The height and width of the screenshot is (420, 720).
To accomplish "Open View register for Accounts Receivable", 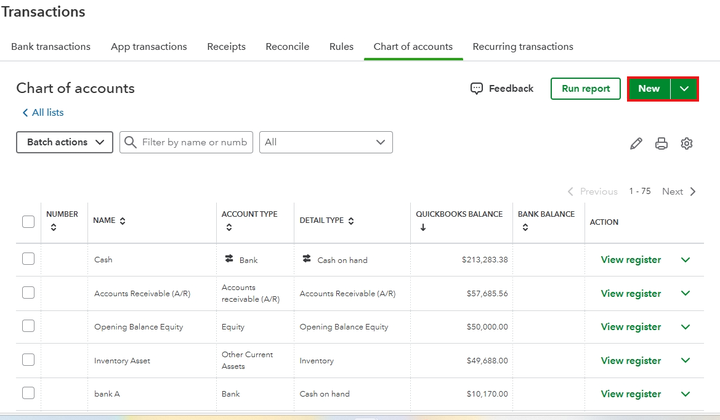I will tap(631, 293).
